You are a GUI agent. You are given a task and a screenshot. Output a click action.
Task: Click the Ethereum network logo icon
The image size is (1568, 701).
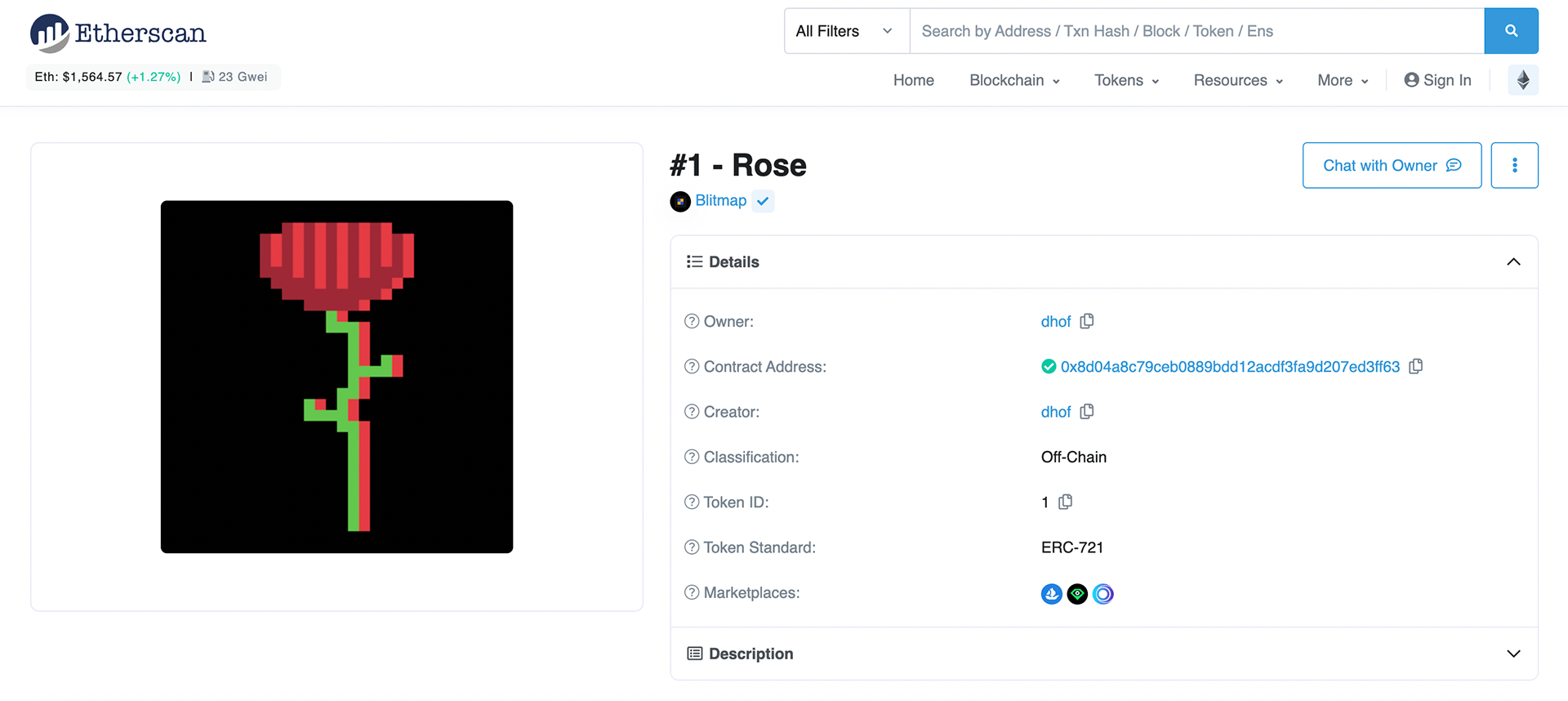pos(1523,80)
